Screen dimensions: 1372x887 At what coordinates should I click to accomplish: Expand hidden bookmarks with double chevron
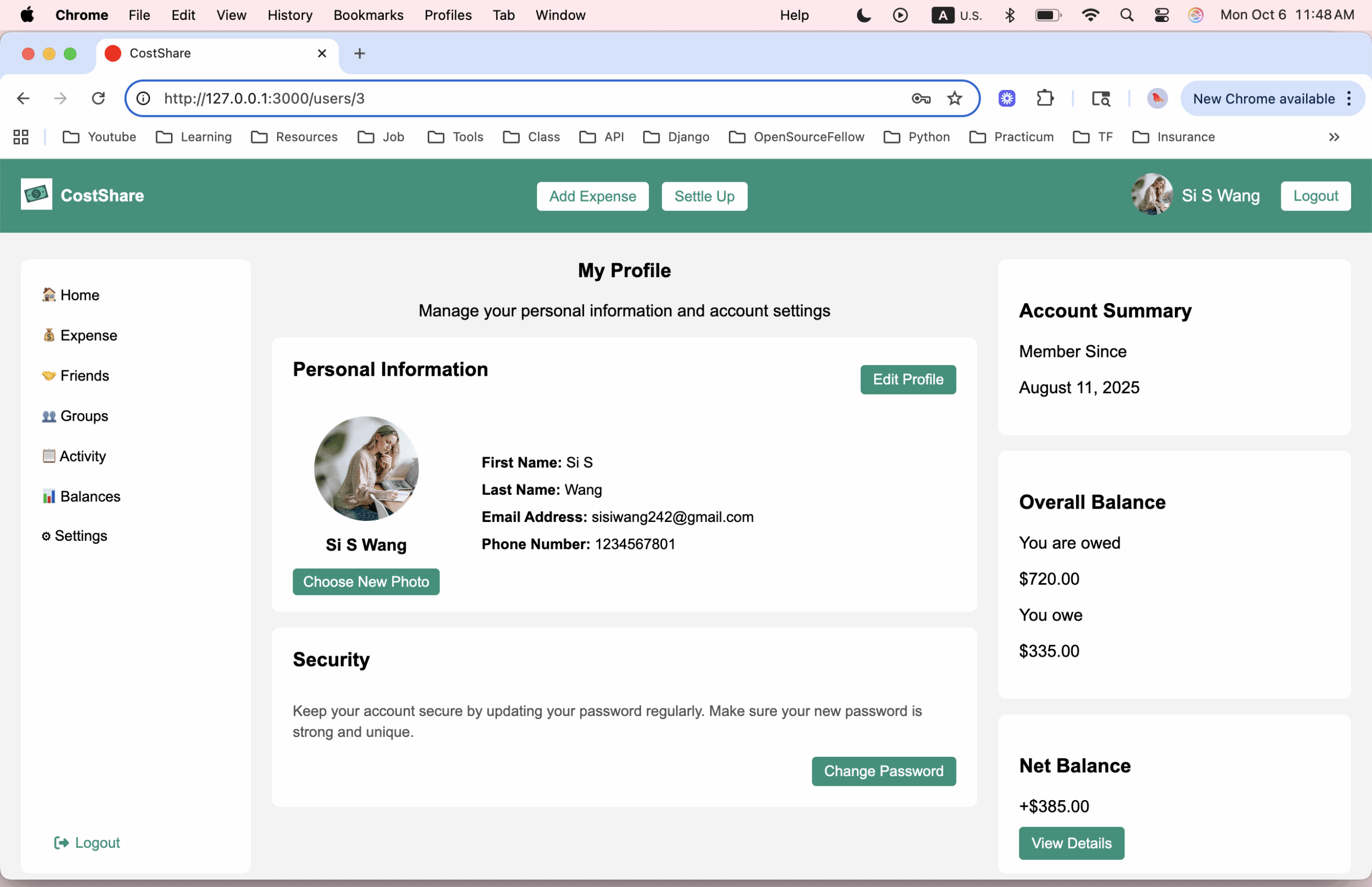point(1334,137)
